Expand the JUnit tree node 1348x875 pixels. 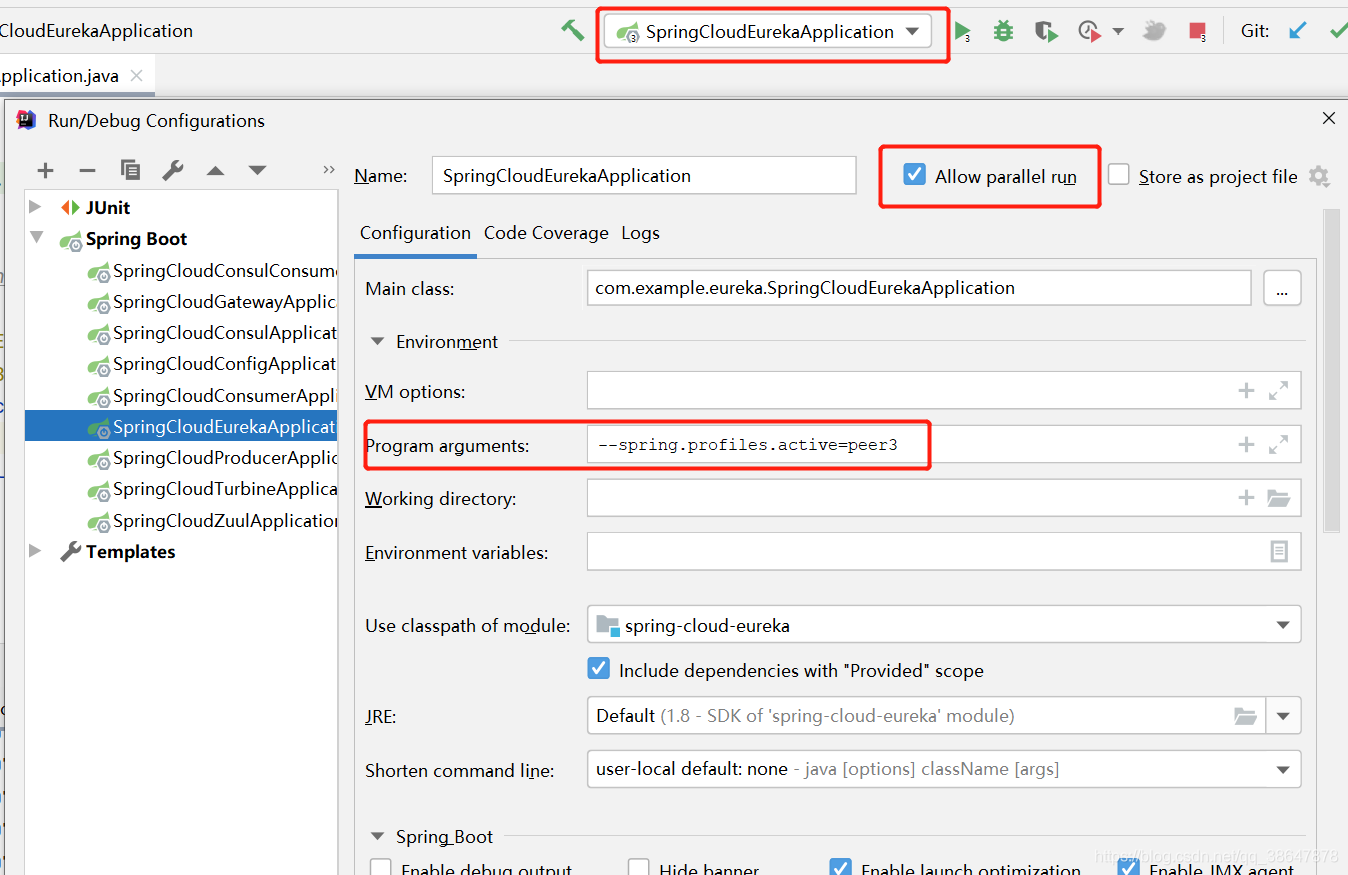pos(36,207)
